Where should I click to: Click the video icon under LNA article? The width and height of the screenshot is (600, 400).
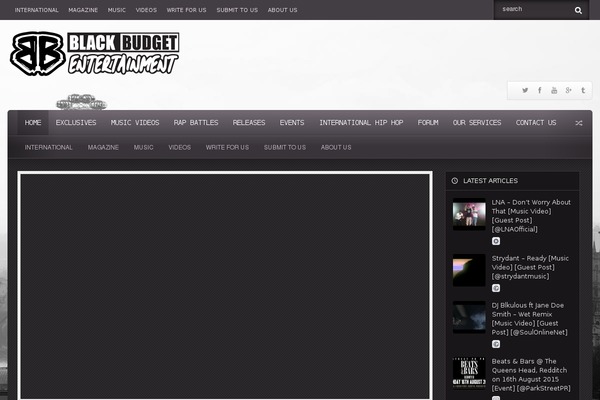496,241
